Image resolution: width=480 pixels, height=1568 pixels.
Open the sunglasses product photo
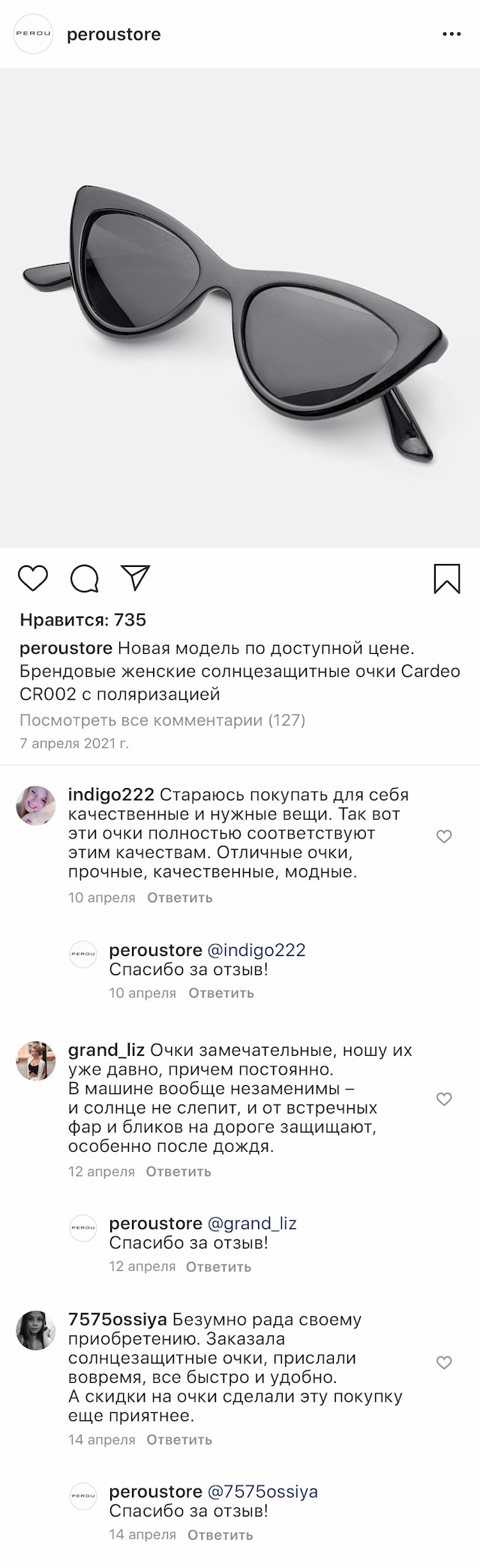(x=240, y=307)
